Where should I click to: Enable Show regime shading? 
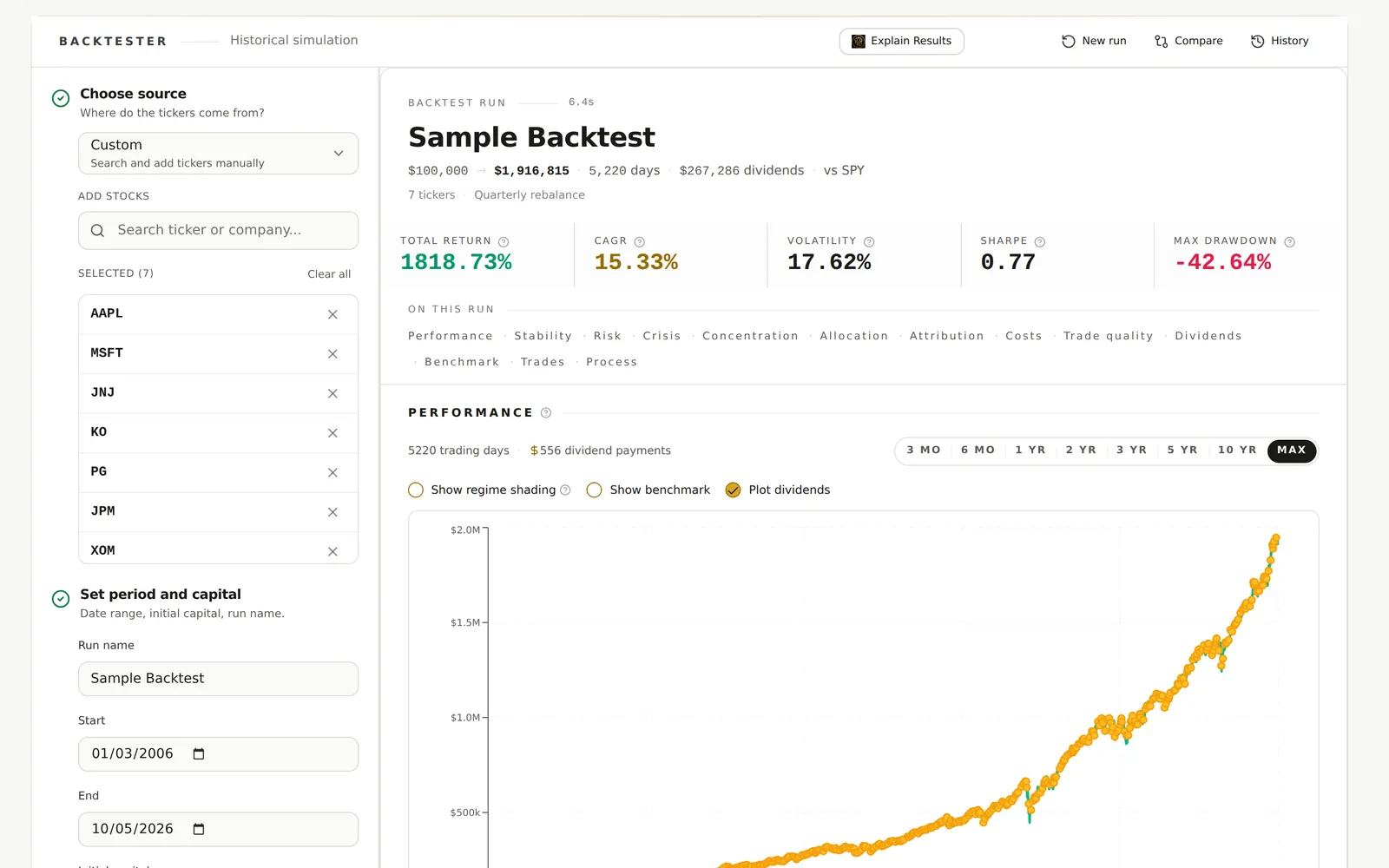(416, 490)
